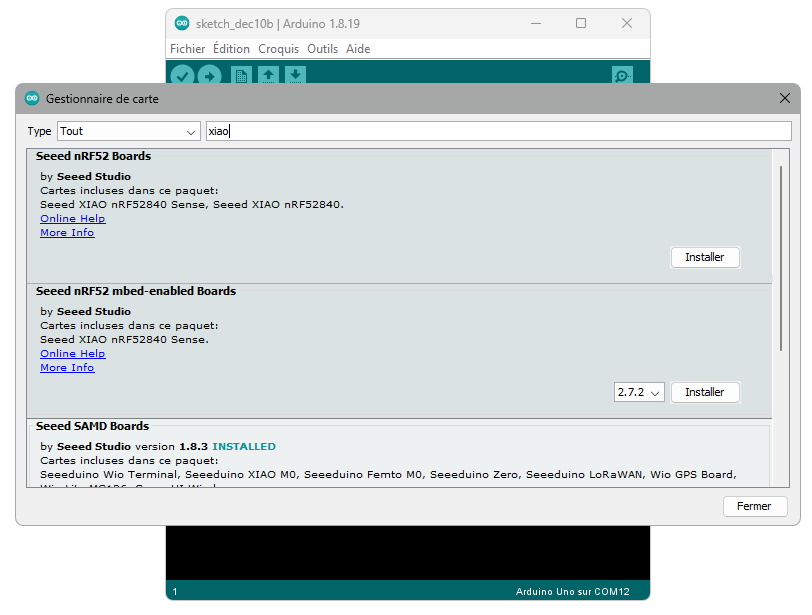Install Seeed nRF52 mbed-enabled Boards
The height and width of the screenshot is (615, 812).
704,393
